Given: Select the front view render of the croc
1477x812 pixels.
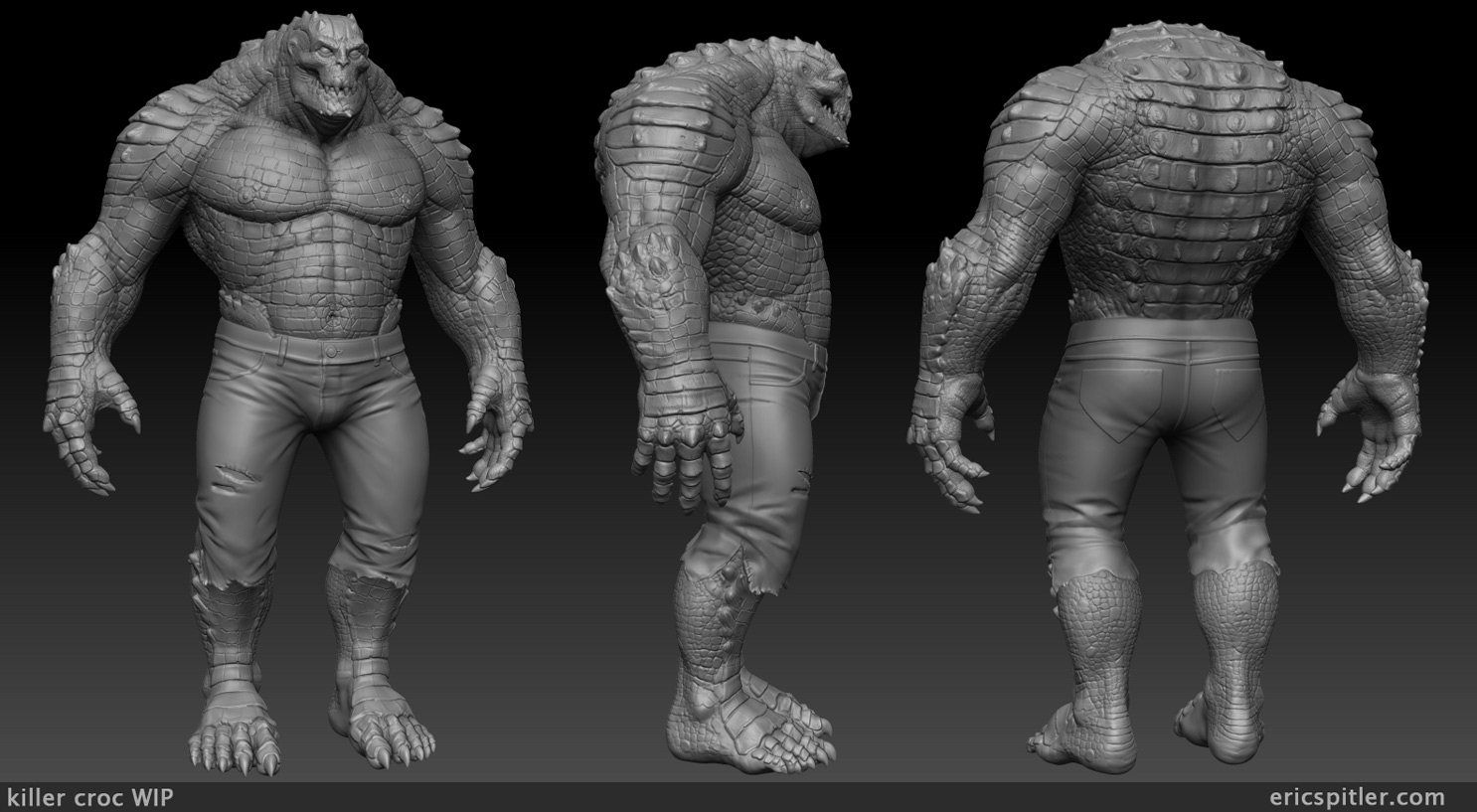Looking at the screenshot, I should tap(288, 392).
